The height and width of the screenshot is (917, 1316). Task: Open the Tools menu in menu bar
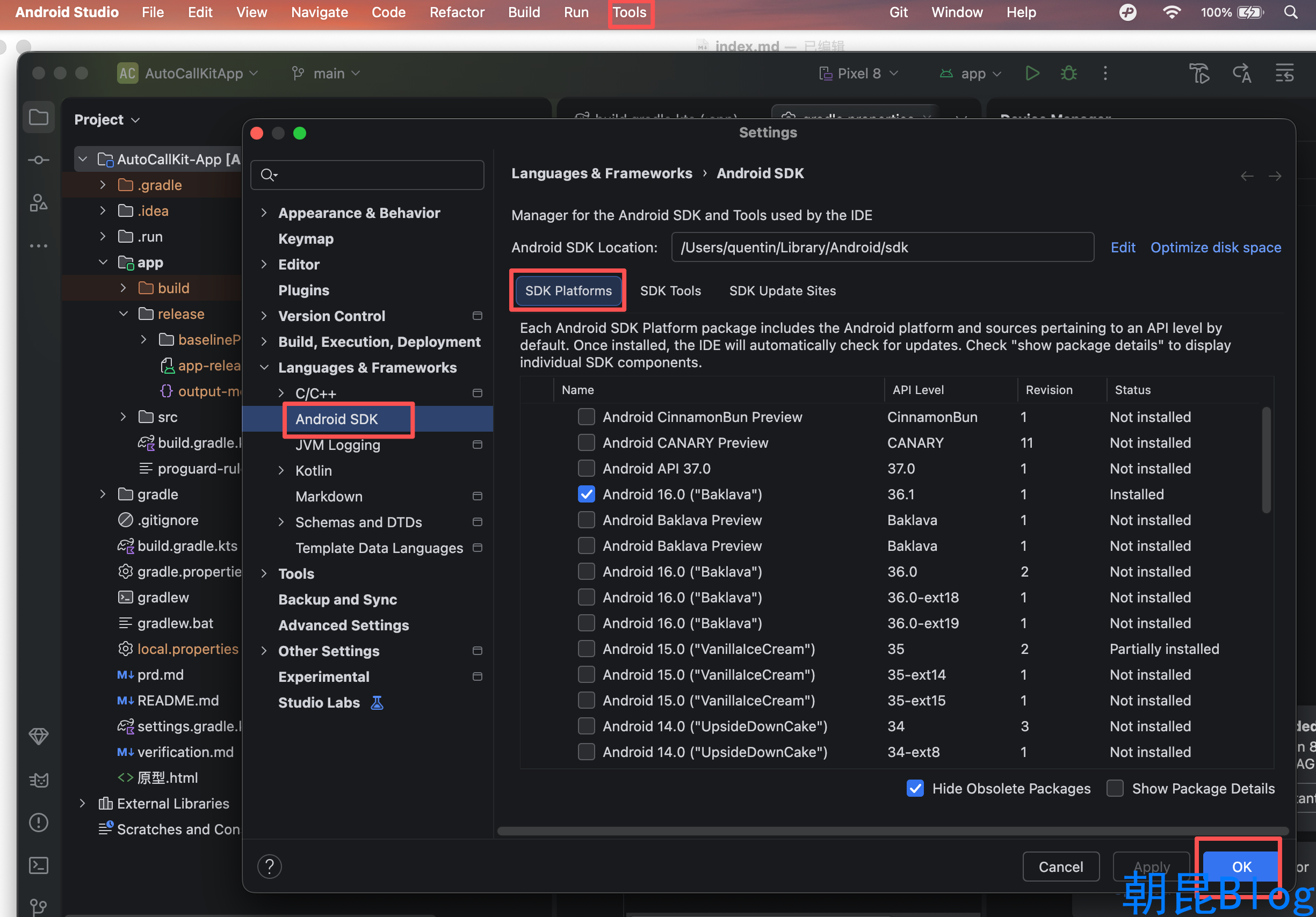[630, 12]
